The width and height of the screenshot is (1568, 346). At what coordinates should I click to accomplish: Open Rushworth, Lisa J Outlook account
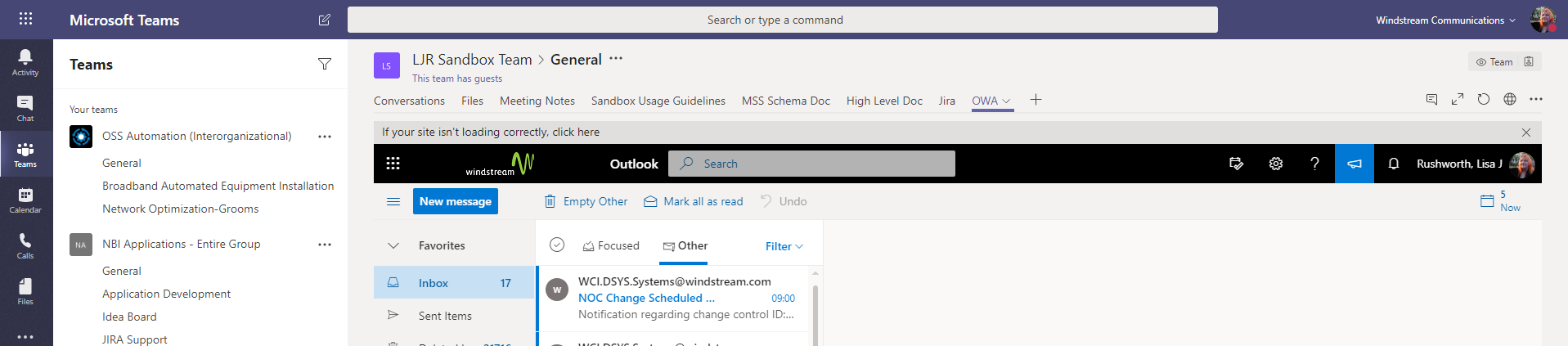(x=1475, y=164)
